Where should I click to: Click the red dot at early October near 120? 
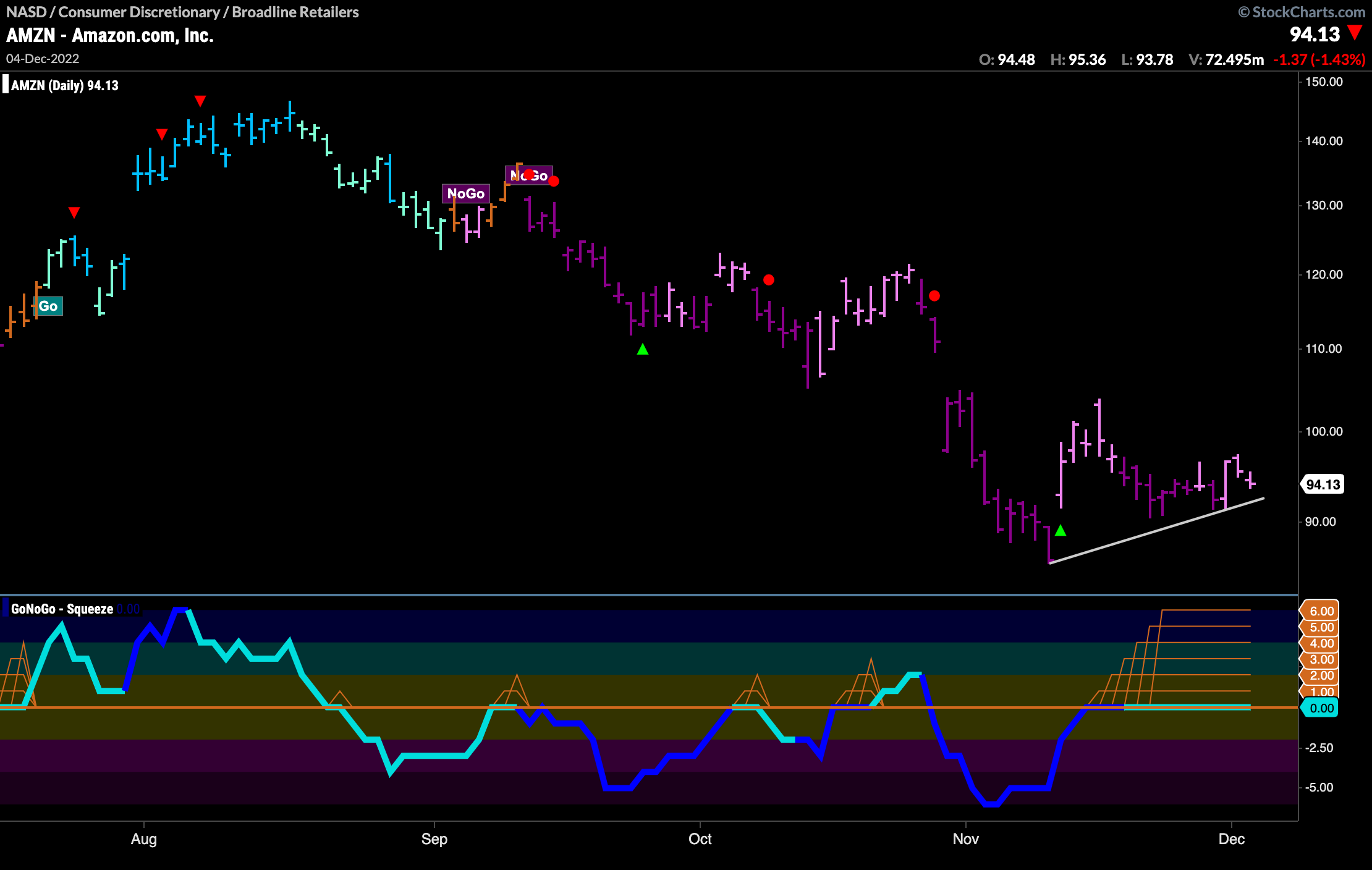[x=769, y=280]
